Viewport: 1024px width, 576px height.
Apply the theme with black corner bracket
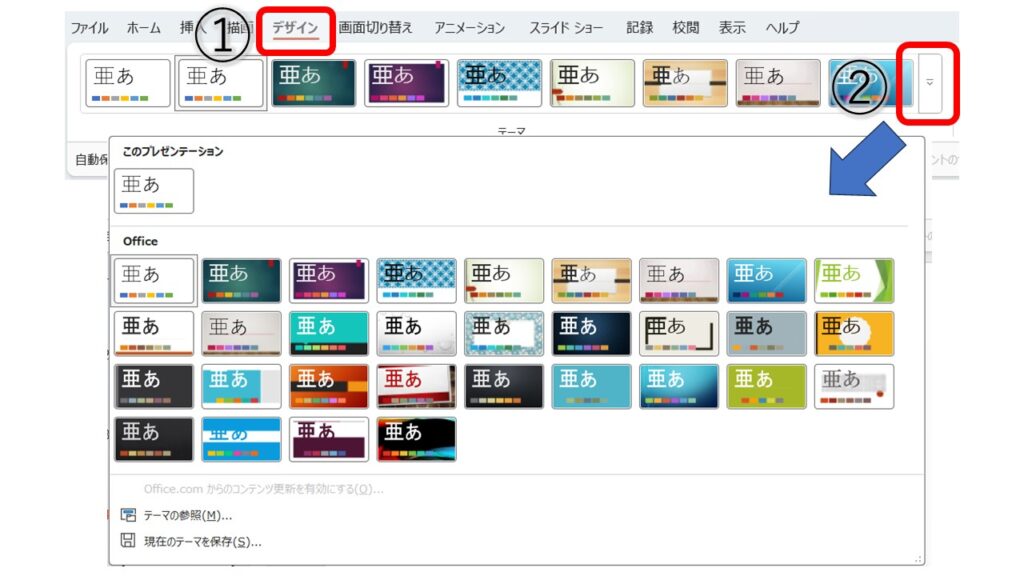679,334
